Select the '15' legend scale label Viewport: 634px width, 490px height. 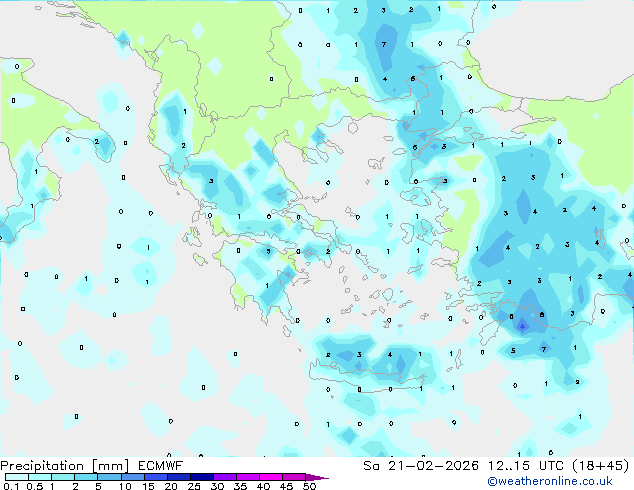tap(148, 486)
